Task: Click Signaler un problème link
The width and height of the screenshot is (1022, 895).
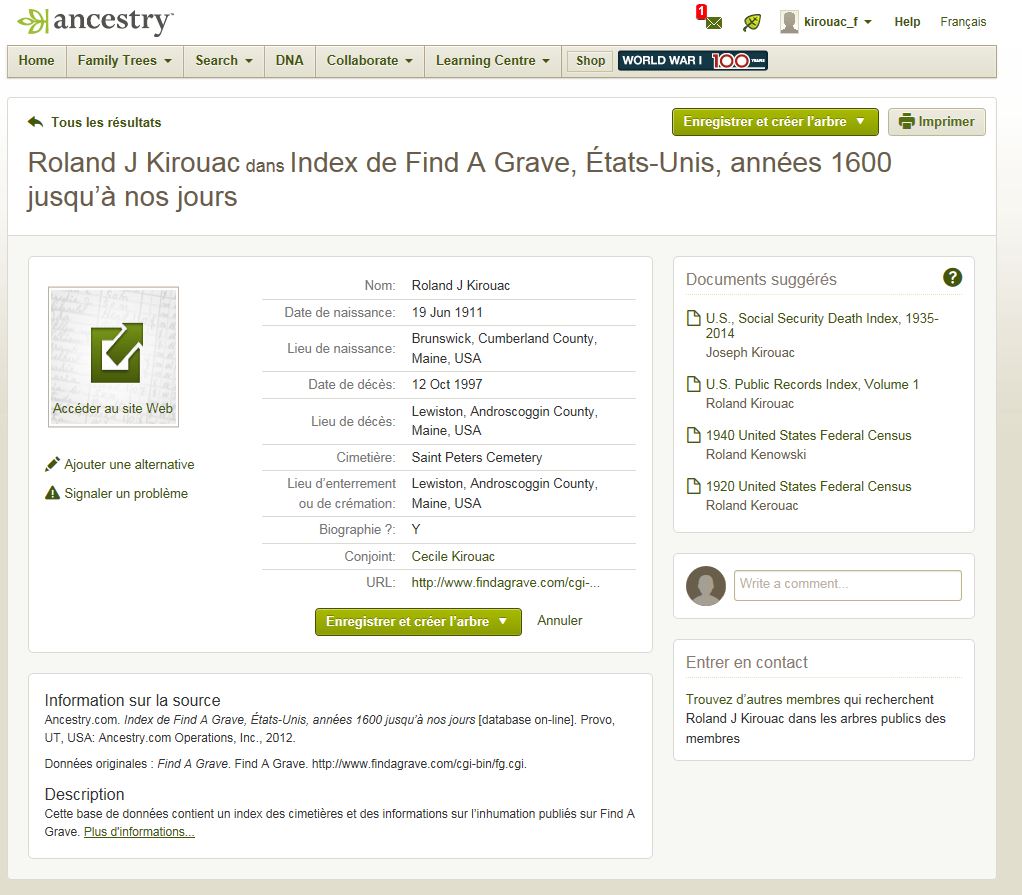Action: click(126, 493)
